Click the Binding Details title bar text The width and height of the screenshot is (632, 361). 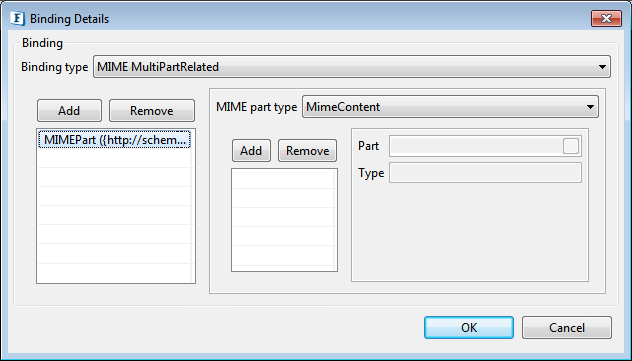click(69, 19)
